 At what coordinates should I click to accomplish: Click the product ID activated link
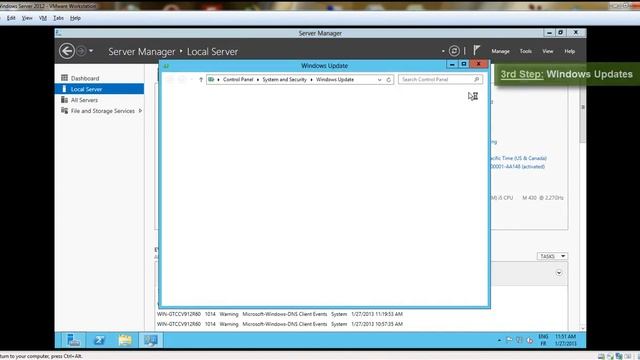pyautogui.click(x=518, y=167)
